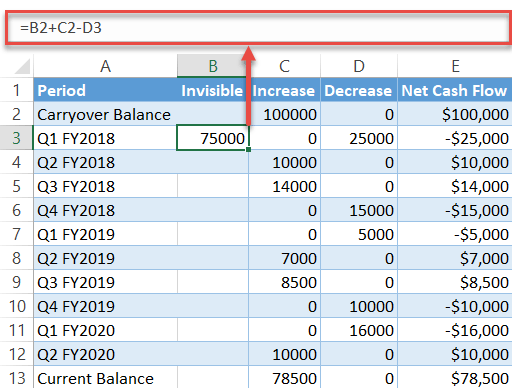Select column C header
Image resolution: width=512 pixels, height=388 pixels.
point(284,66)
